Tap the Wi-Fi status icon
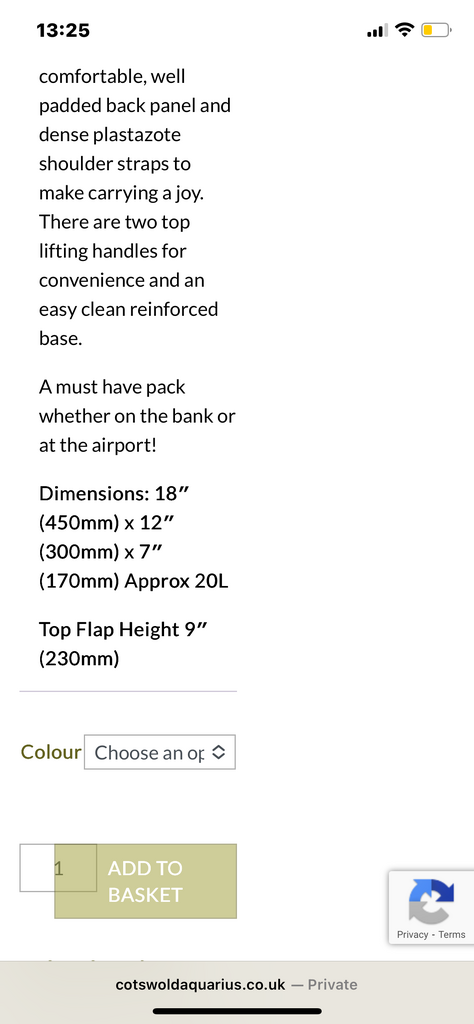 [x=405, y=29]
